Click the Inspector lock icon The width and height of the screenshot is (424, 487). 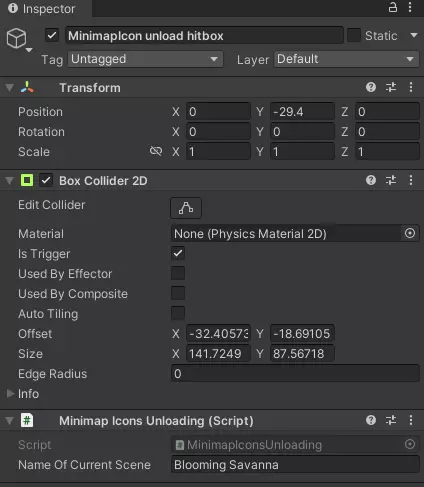pos(393,7)
